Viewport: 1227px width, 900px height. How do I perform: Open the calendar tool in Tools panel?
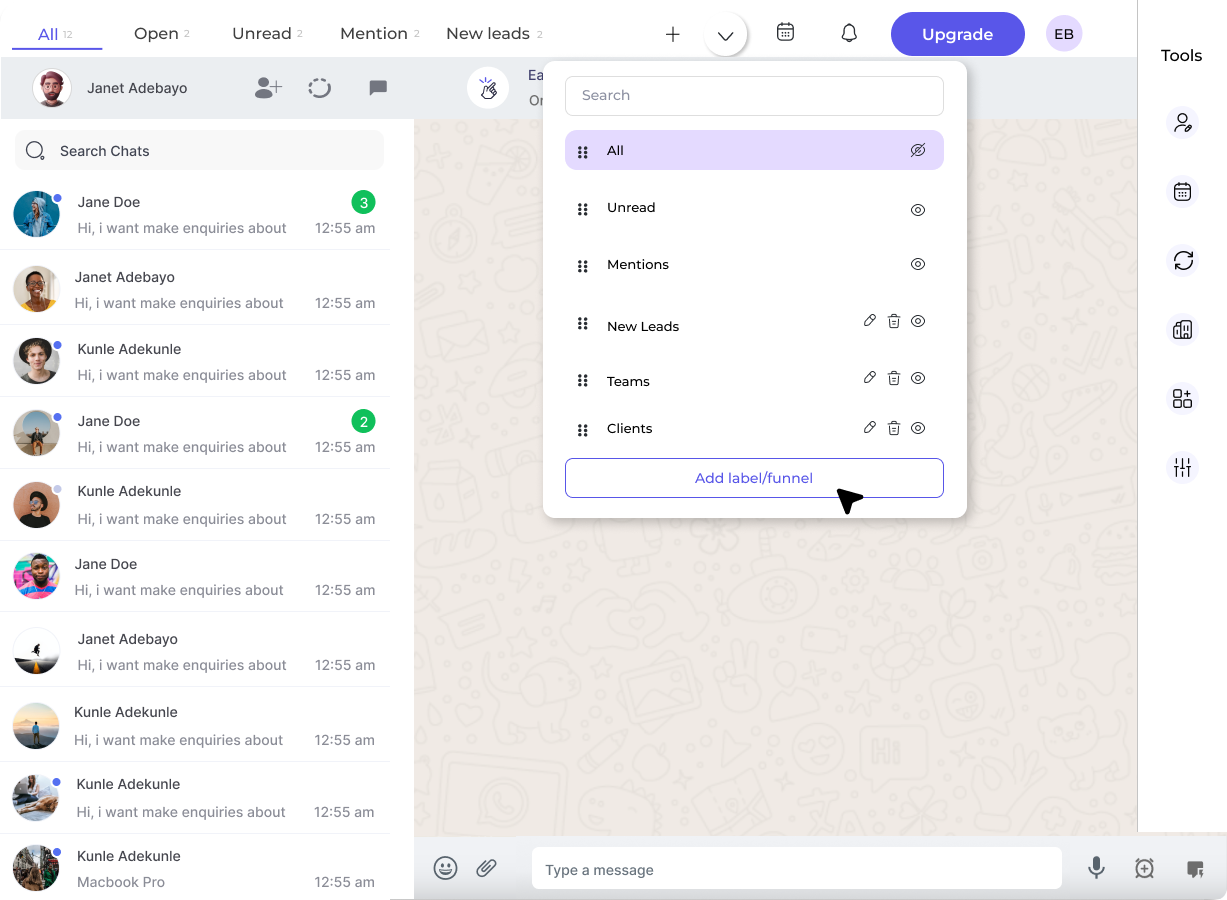tap(1183, 192)
